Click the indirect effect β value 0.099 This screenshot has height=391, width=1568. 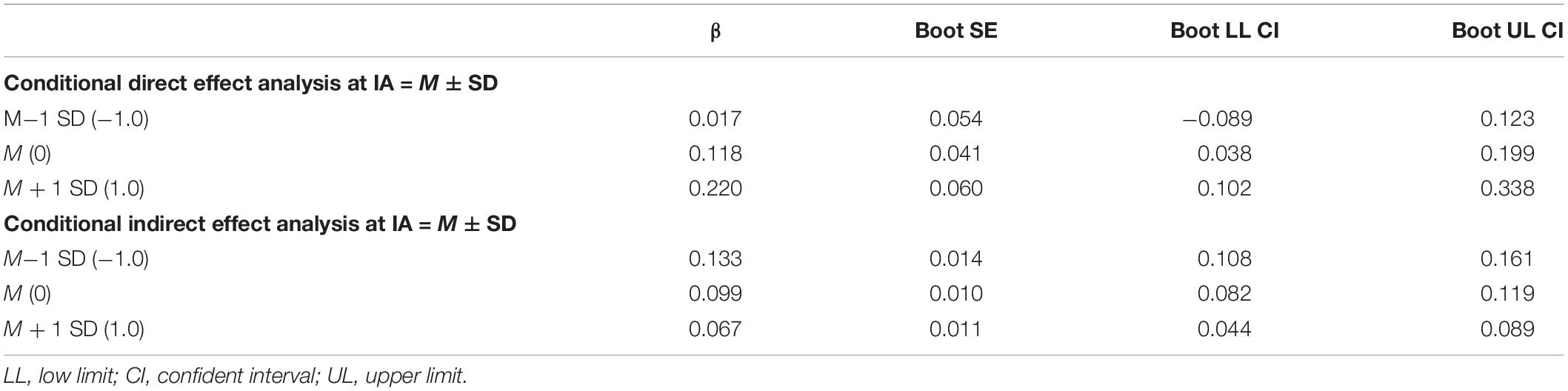pyautogui.click(x=715, y=293)
